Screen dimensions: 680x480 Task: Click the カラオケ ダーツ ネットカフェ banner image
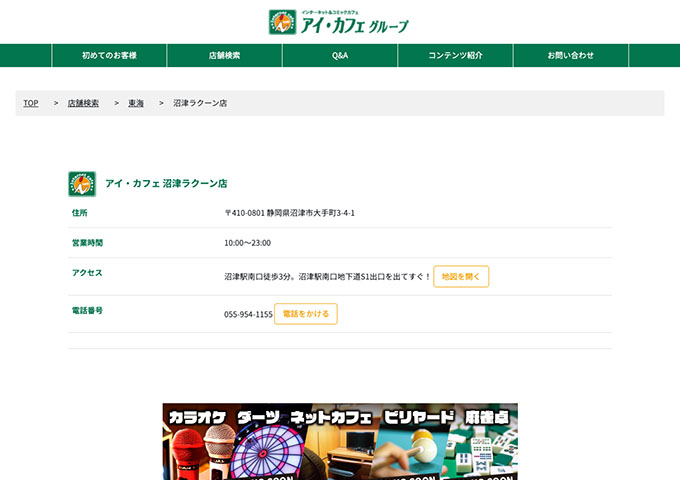[340, 441]
